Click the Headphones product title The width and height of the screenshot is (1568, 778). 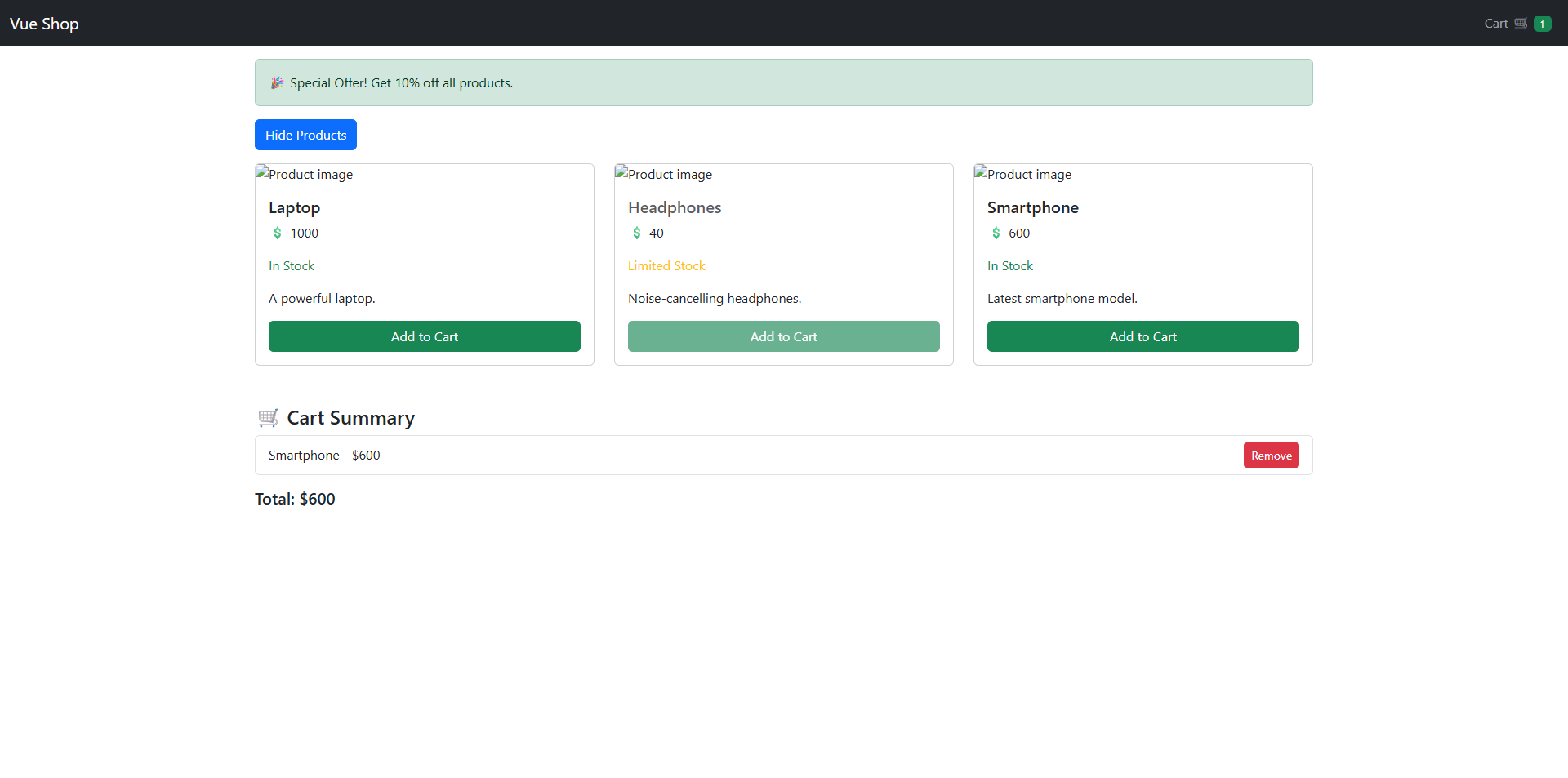675,207
